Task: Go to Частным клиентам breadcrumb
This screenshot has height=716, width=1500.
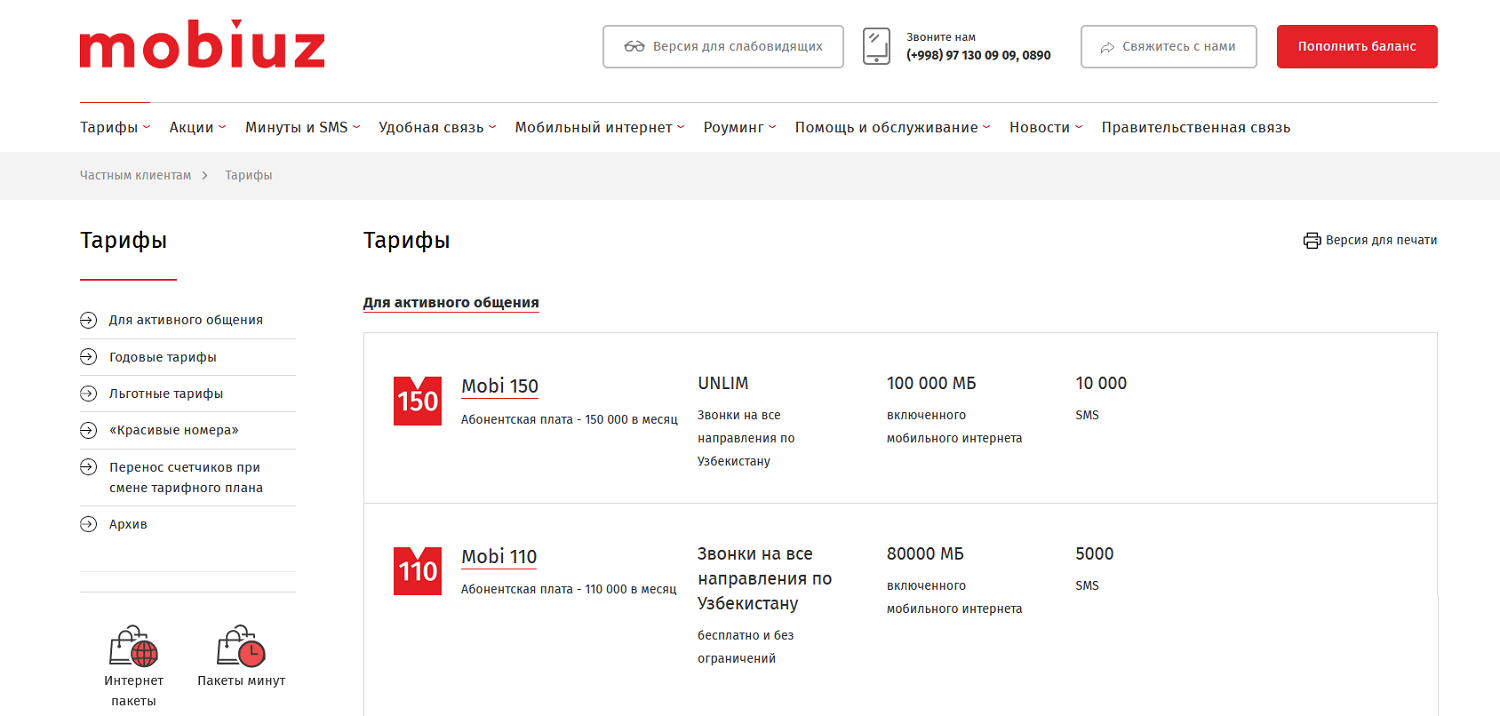Action: pyautogui.click(x=135, y=175)
